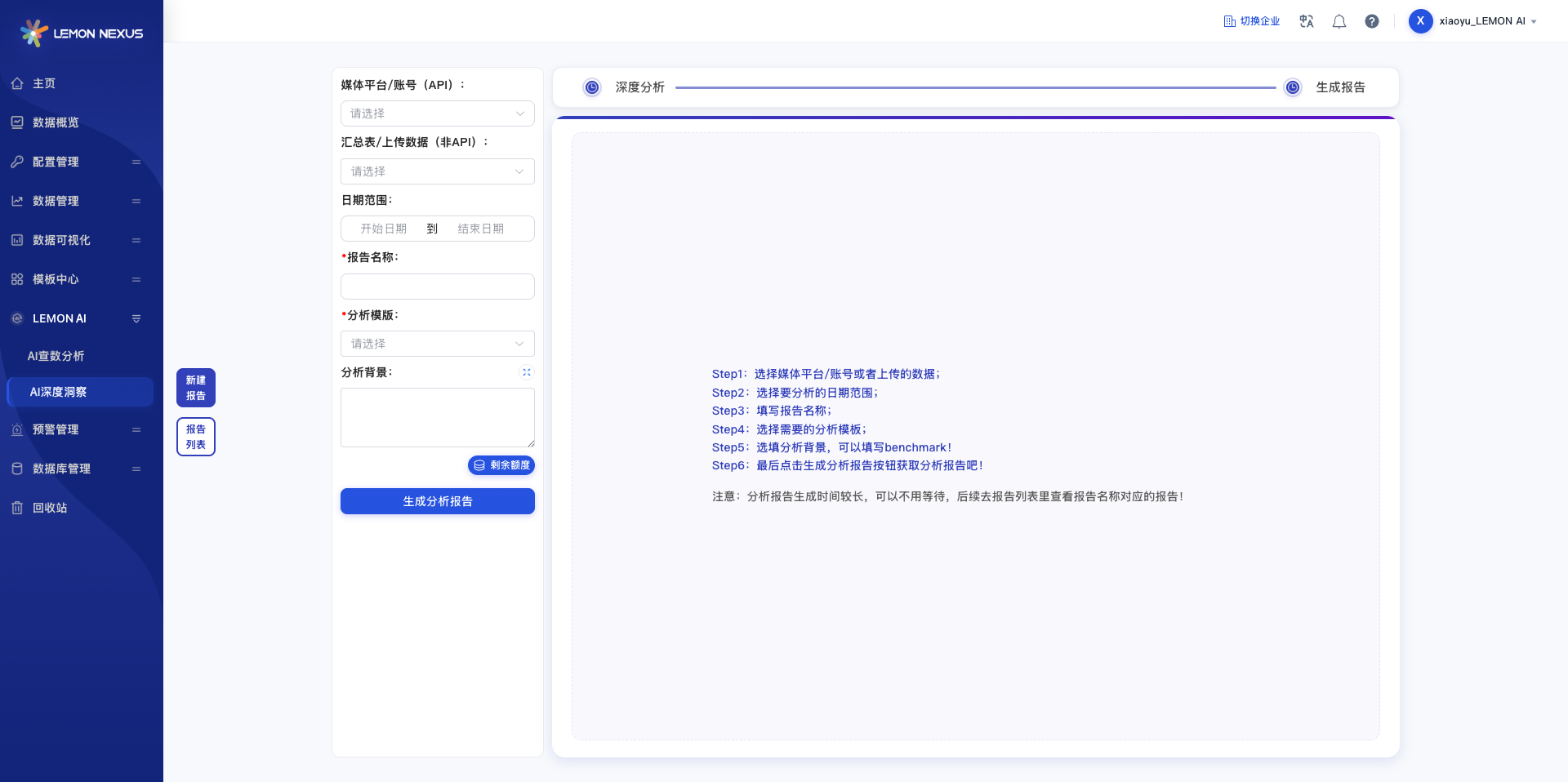Open the 汇总表/上传数据 dropdown
Screen dimensions: 1568x782
(438, 171)
